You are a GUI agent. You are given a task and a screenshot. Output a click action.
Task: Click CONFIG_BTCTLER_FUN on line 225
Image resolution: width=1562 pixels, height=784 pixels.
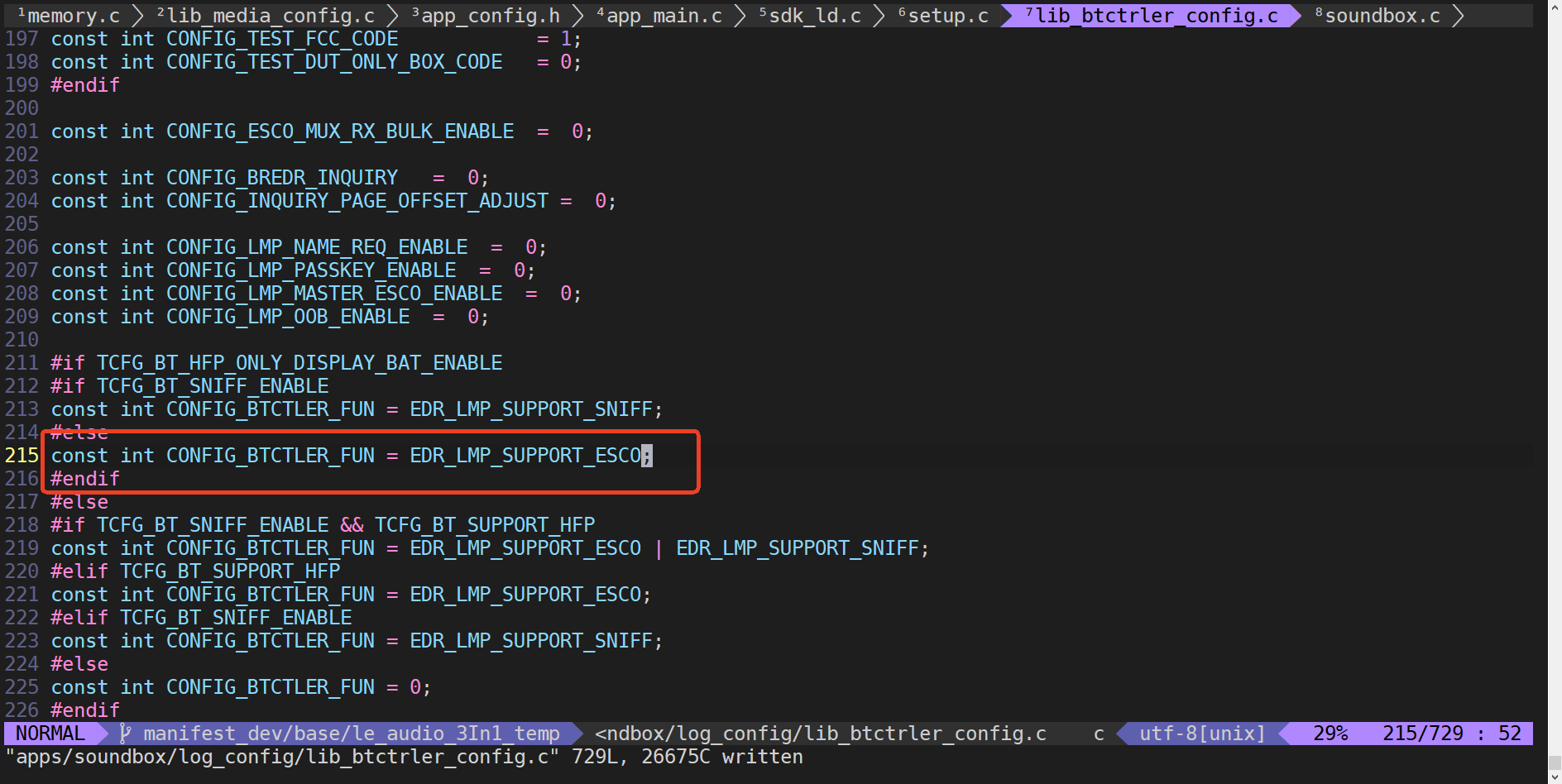[271, 687]
